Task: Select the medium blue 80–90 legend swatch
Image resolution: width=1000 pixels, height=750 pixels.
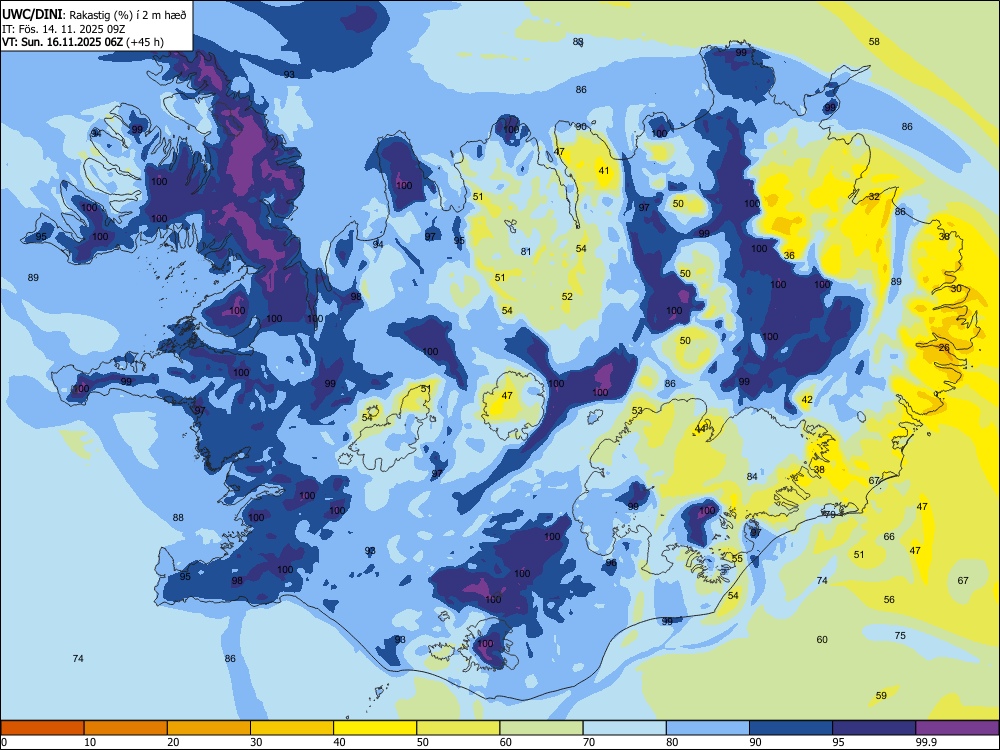Action: pyautogui.click(x=707, y=728)
